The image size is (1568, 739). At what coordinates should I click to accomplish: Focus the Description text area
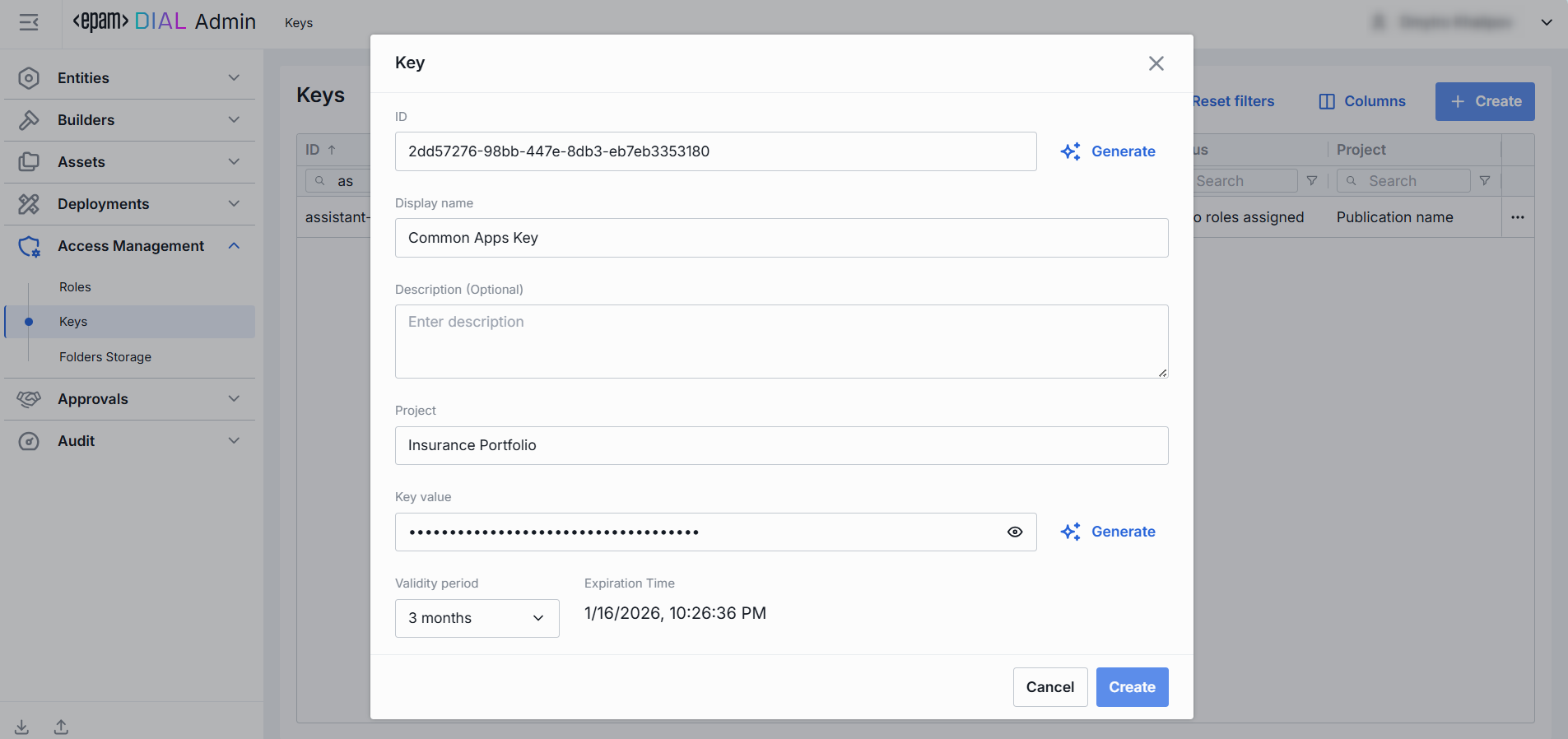click(781, 342)
